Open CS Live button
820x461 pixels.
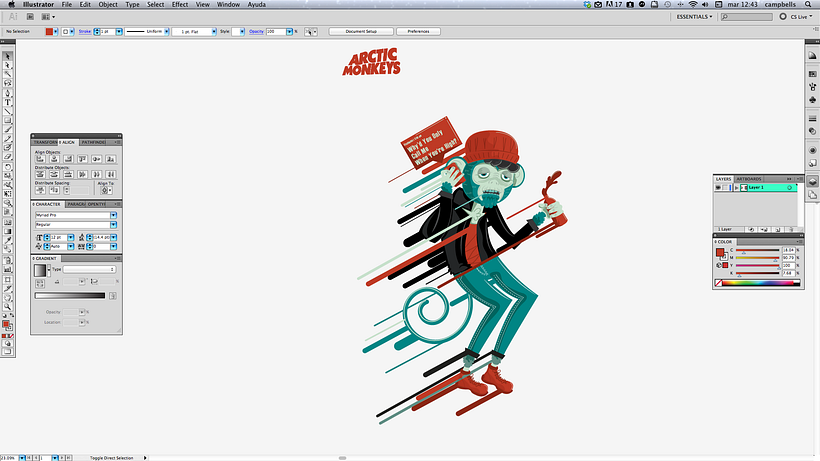[x=796, y=17]
